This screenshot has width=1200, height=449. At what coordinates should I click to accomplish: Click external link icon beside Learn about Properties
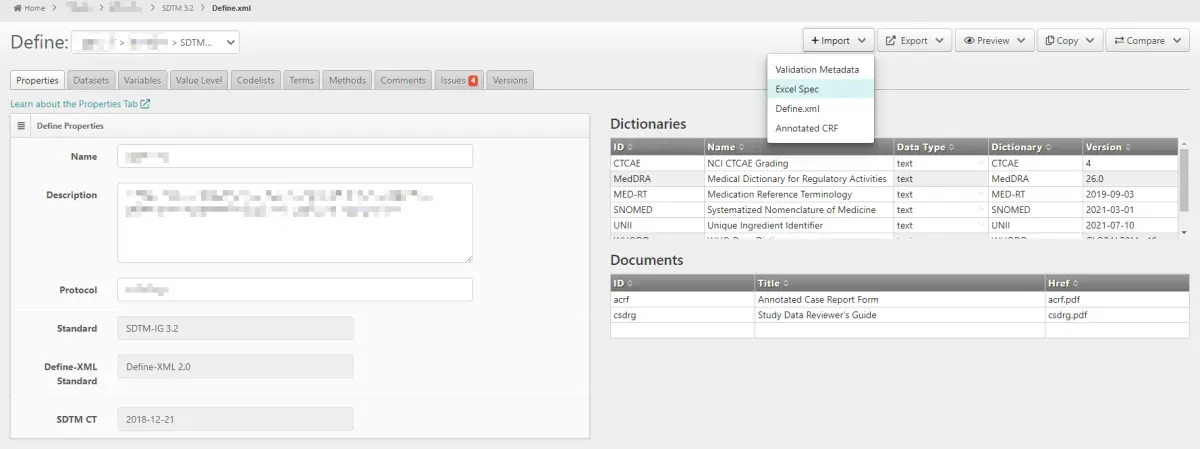pos(145,104)
